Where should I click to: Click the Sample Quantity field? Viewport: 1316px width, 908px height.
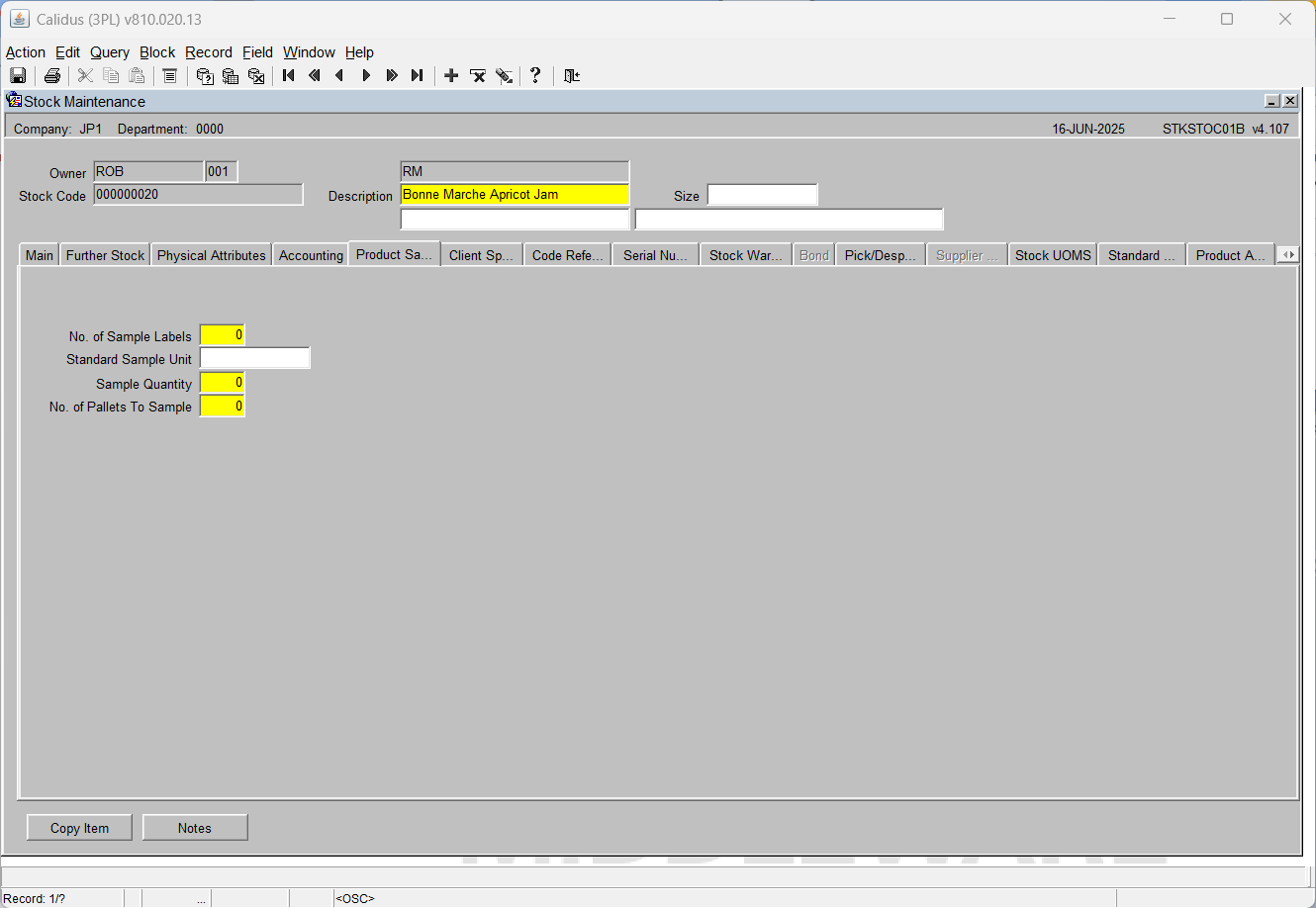[x=223, y=383]
